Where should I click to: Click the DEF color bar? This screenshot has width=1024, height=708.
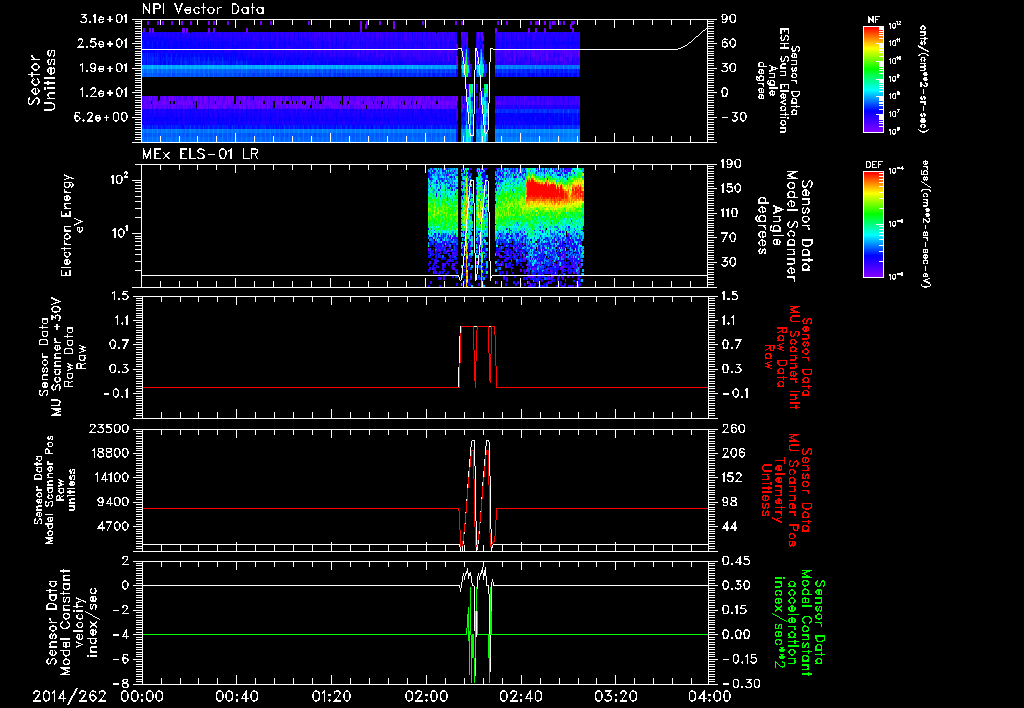pos(873,224)
